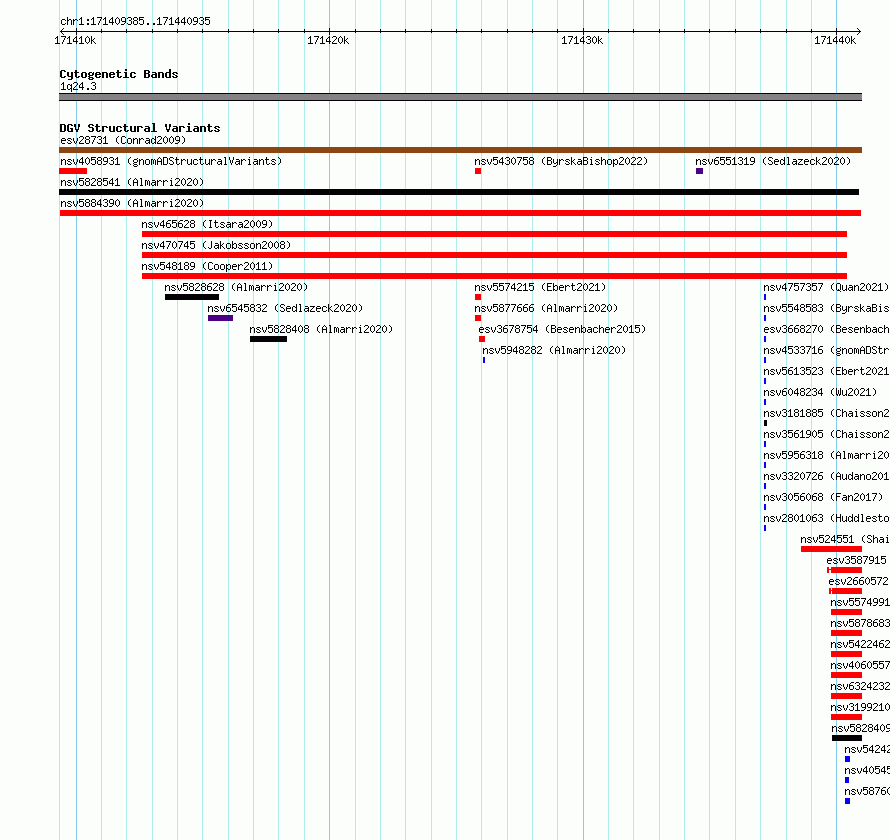
Task: Click nsv4060557 variant label
Action: click(860, 665)
